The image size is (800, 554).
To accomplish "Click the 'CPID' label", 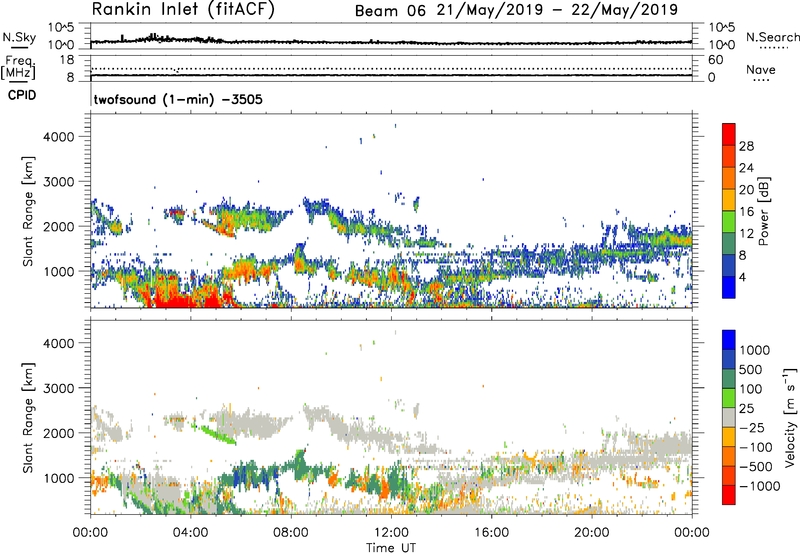I will tap(22, 95).
